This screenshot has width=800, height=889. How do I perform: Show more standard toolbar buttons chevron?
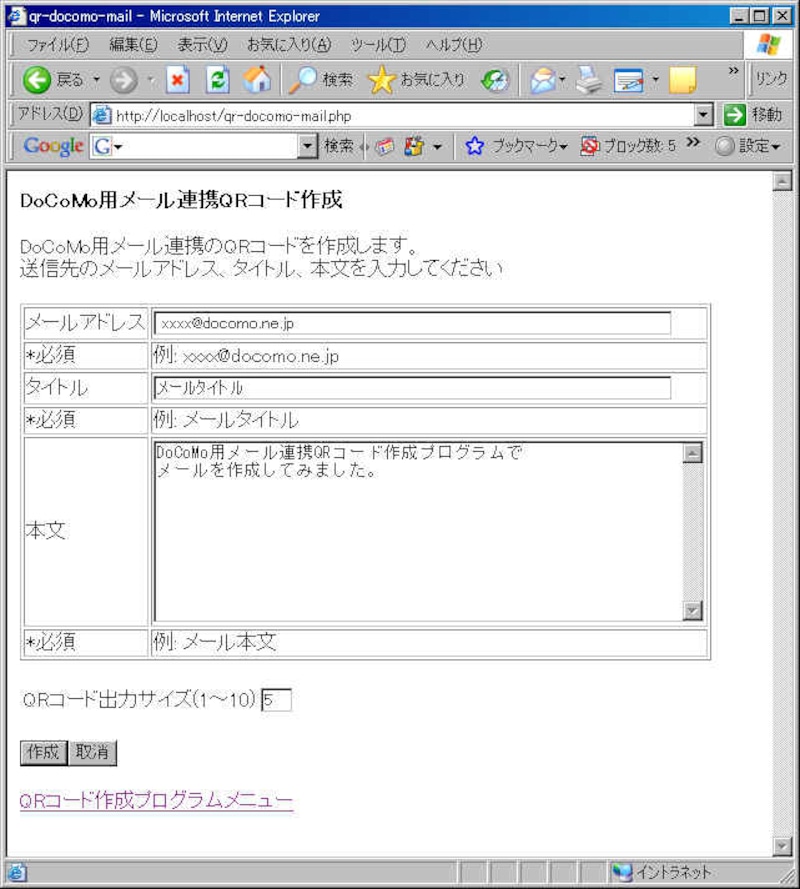point(734,70)
